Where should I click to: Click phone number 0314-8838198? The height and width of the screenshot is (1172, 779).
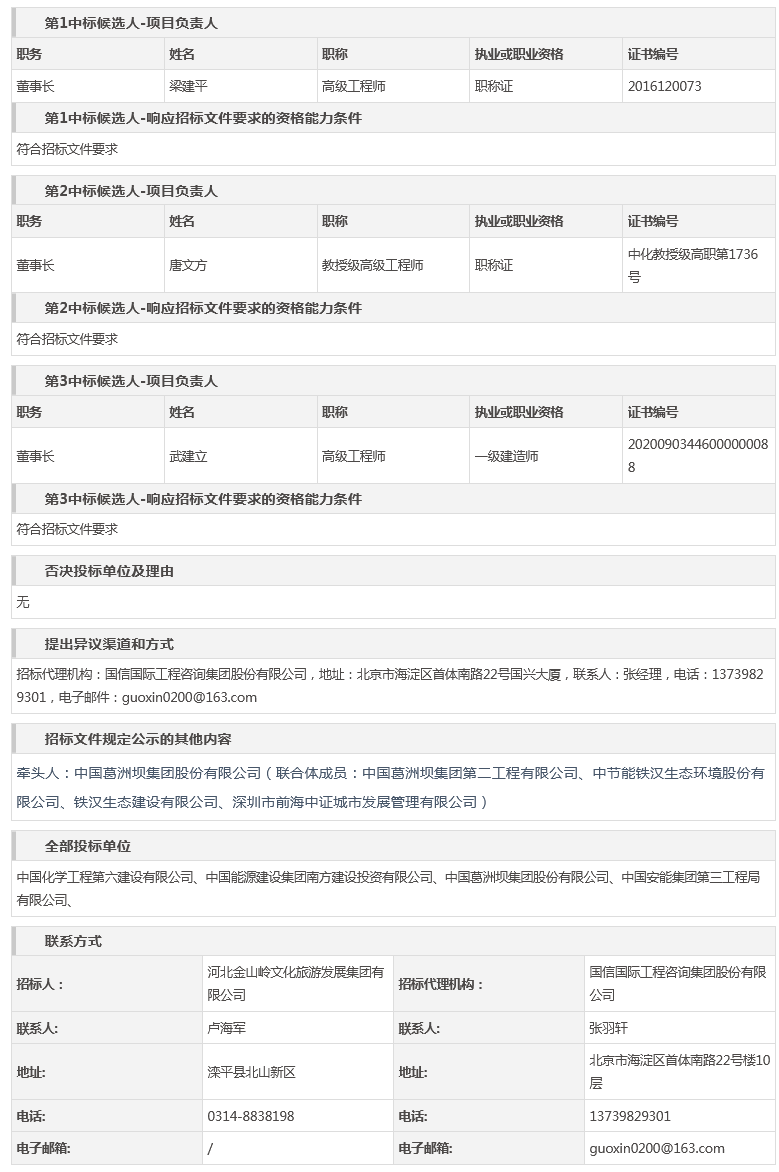coord(250,1116)
